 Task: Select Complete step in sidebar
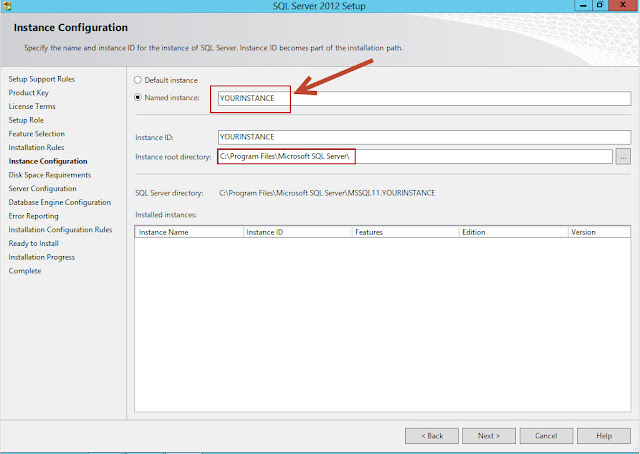click(25, 271)
